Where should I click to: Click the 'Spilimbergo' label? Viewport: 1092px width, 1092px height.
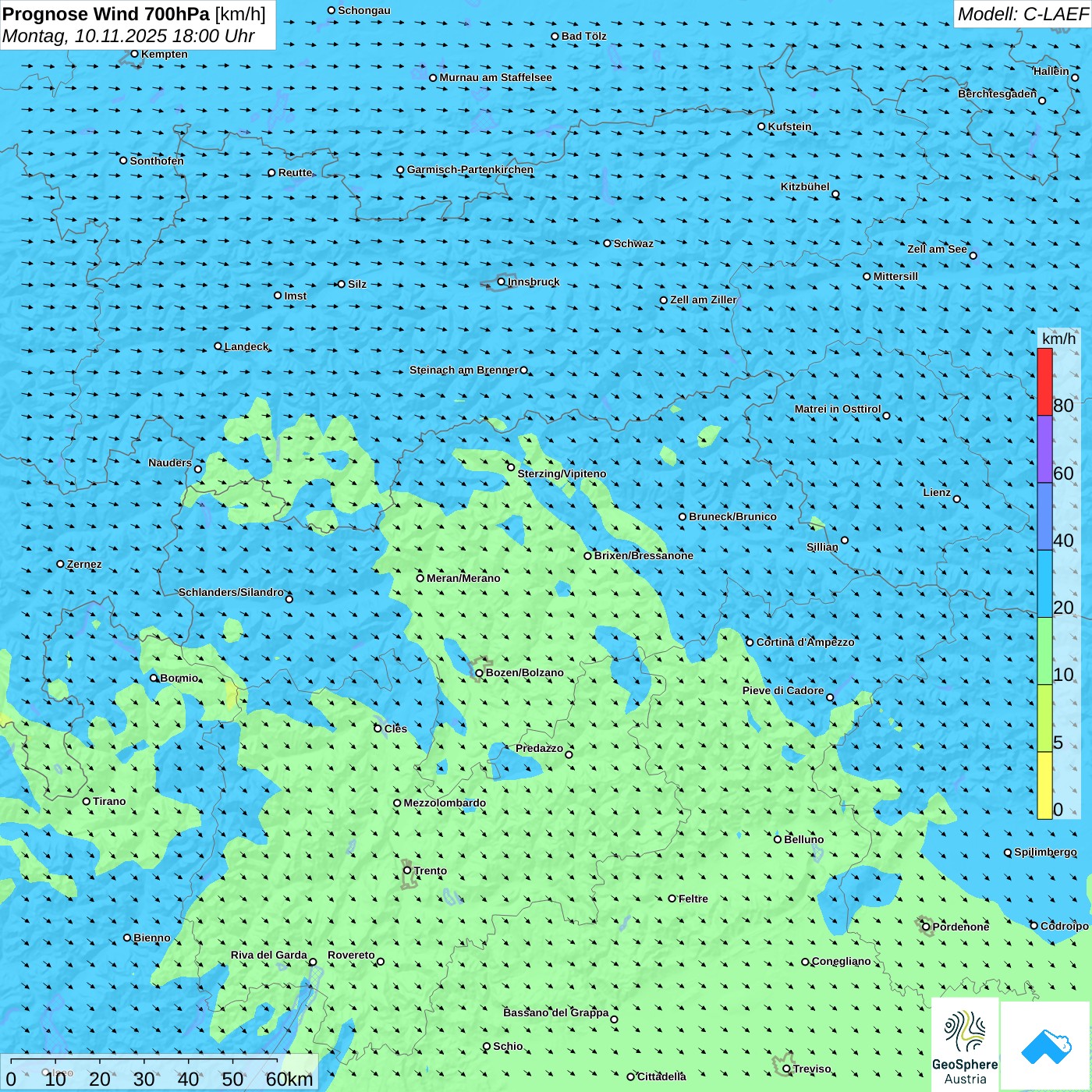(x=1046, y=853)
